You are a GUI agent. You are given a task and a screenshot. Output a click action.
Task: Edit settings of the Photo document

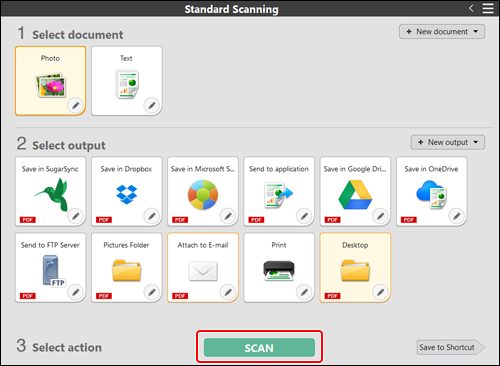coord(76,105)
